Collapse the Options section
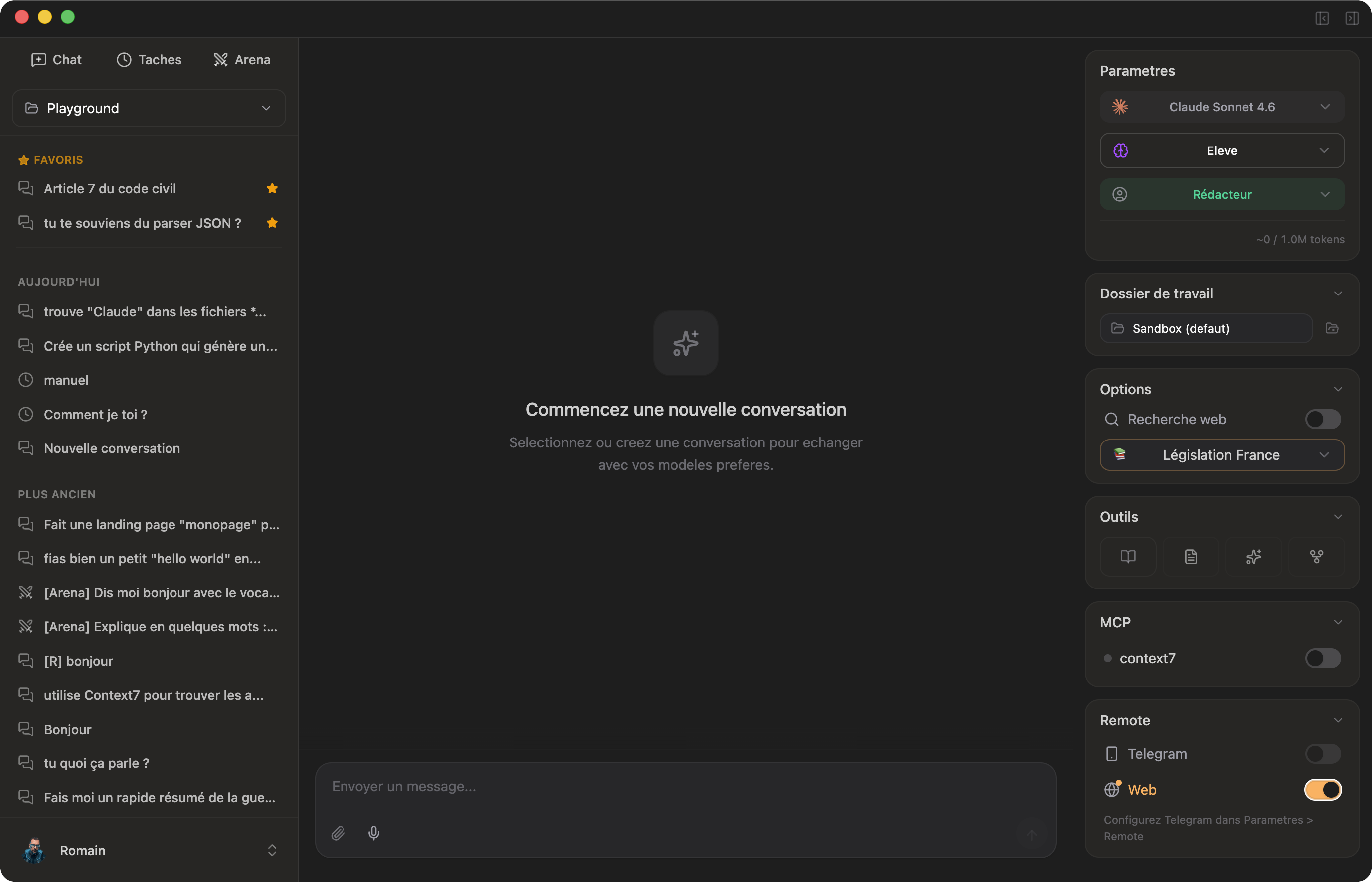This screenshot has width=1372, height=882. tap(1338, 389)
